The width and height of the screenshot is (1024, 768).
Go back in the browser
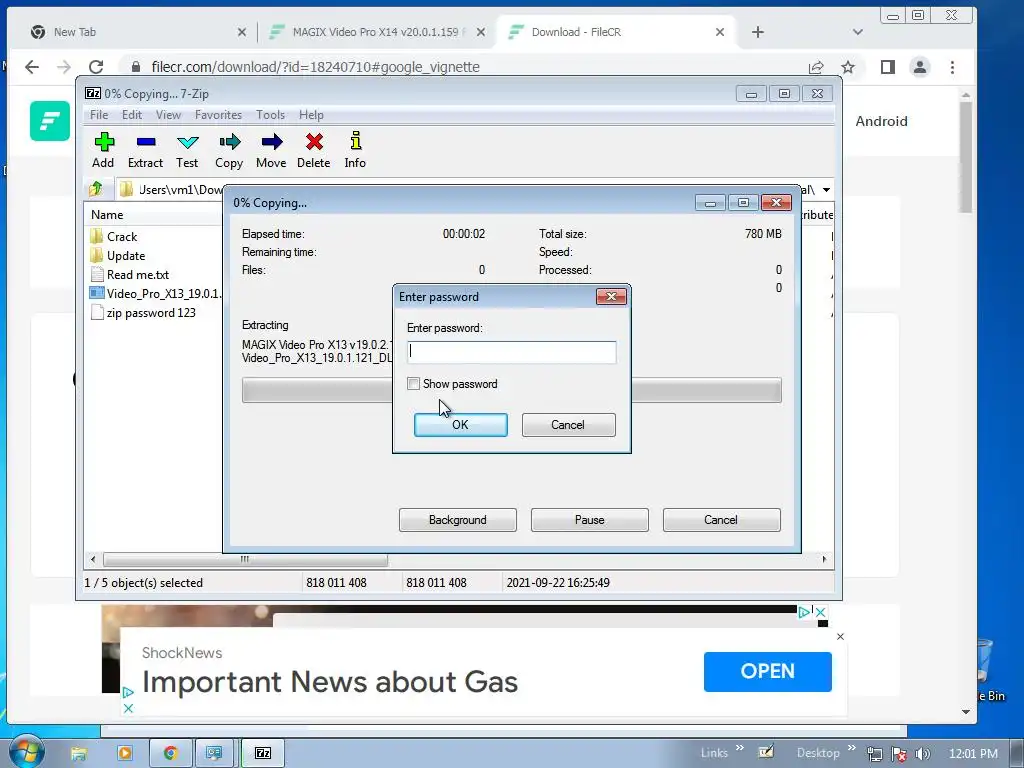pos(32,67)
